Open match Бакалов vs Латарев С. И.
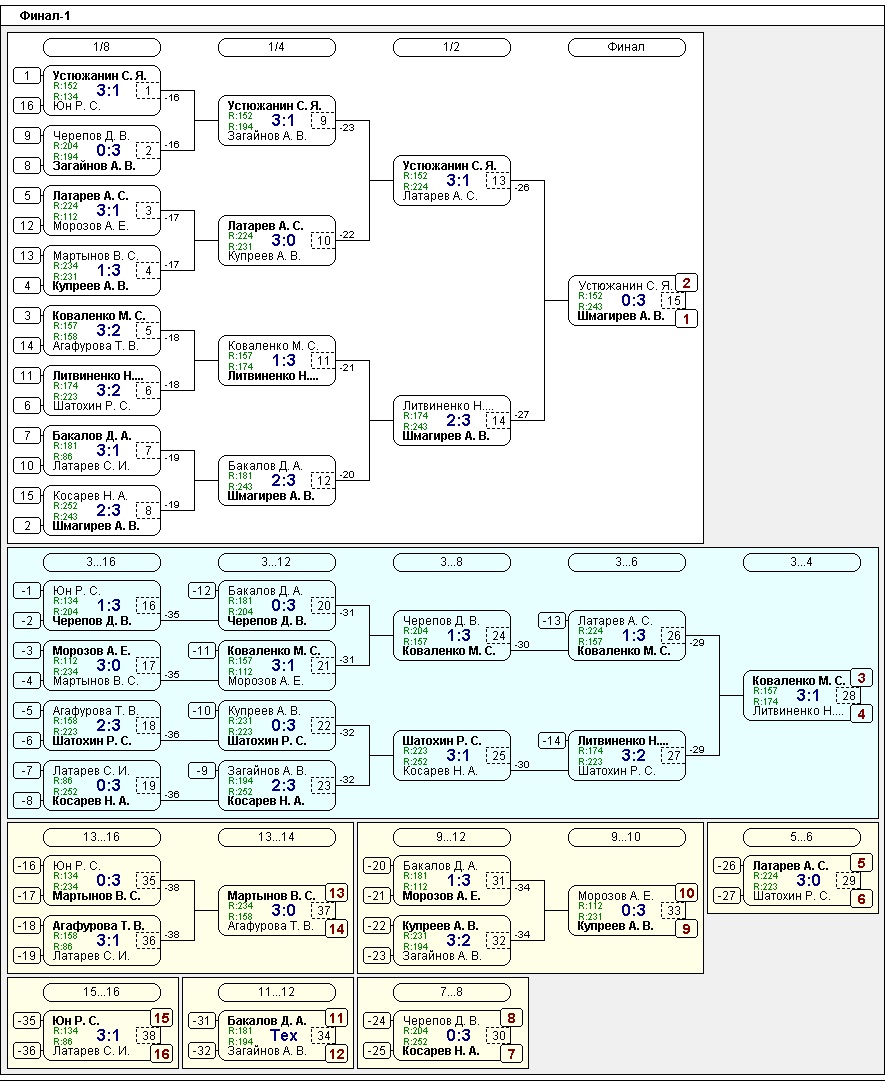This screenshot has width=889, height=1081. 102,450
